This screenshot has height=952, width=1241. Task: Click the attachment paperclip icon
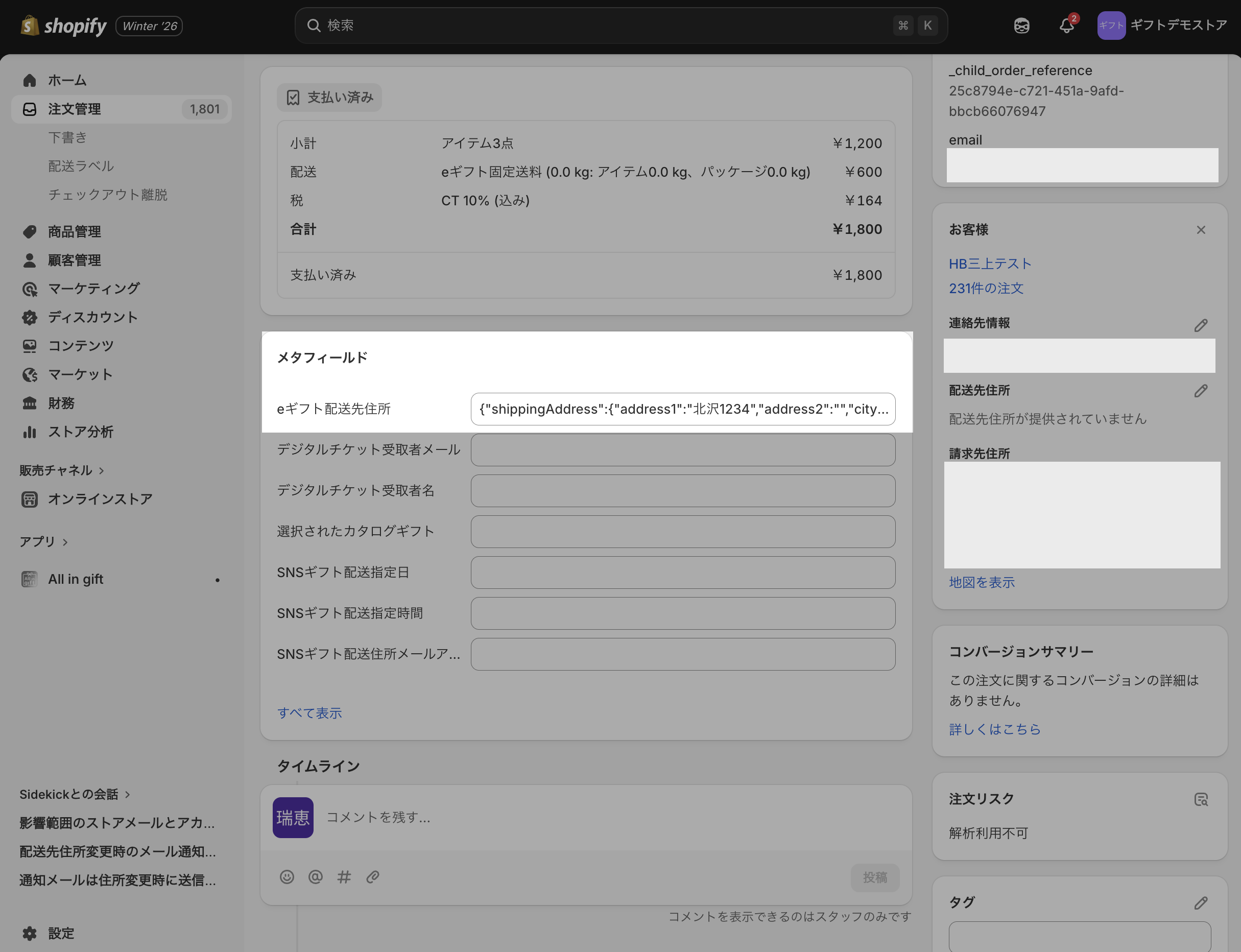(x=372, y=876)
